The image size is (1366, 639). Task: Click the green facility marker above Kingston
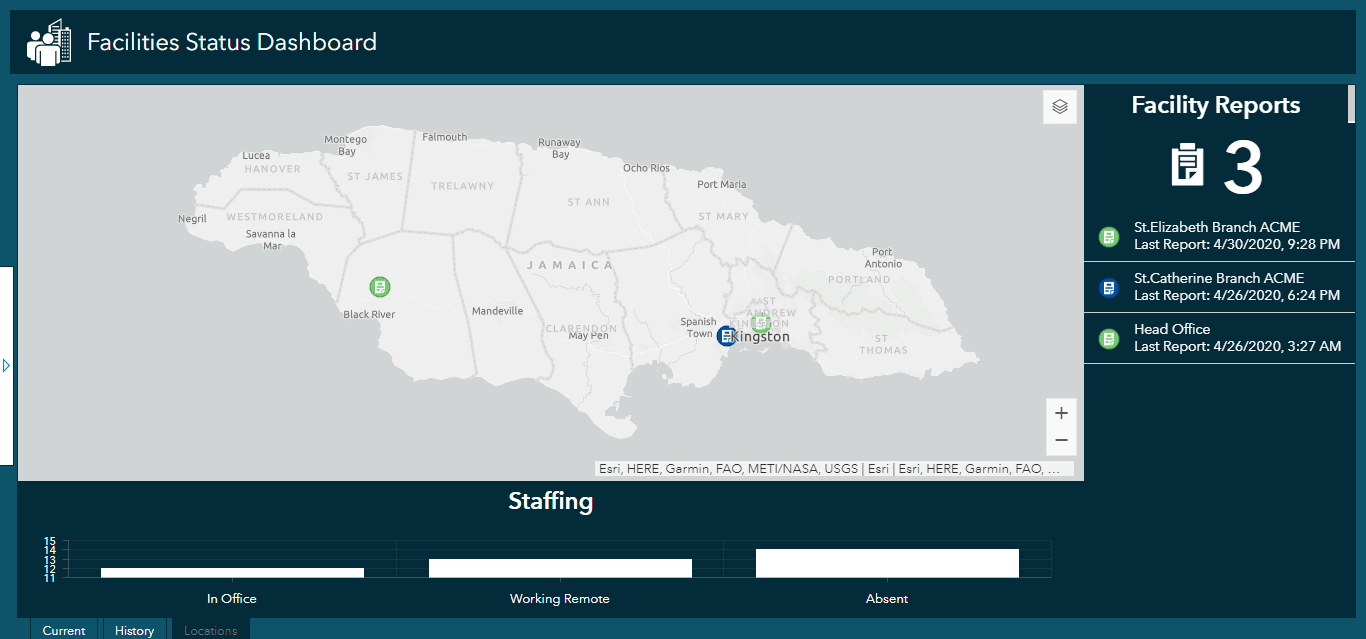(x=761, y=322)
